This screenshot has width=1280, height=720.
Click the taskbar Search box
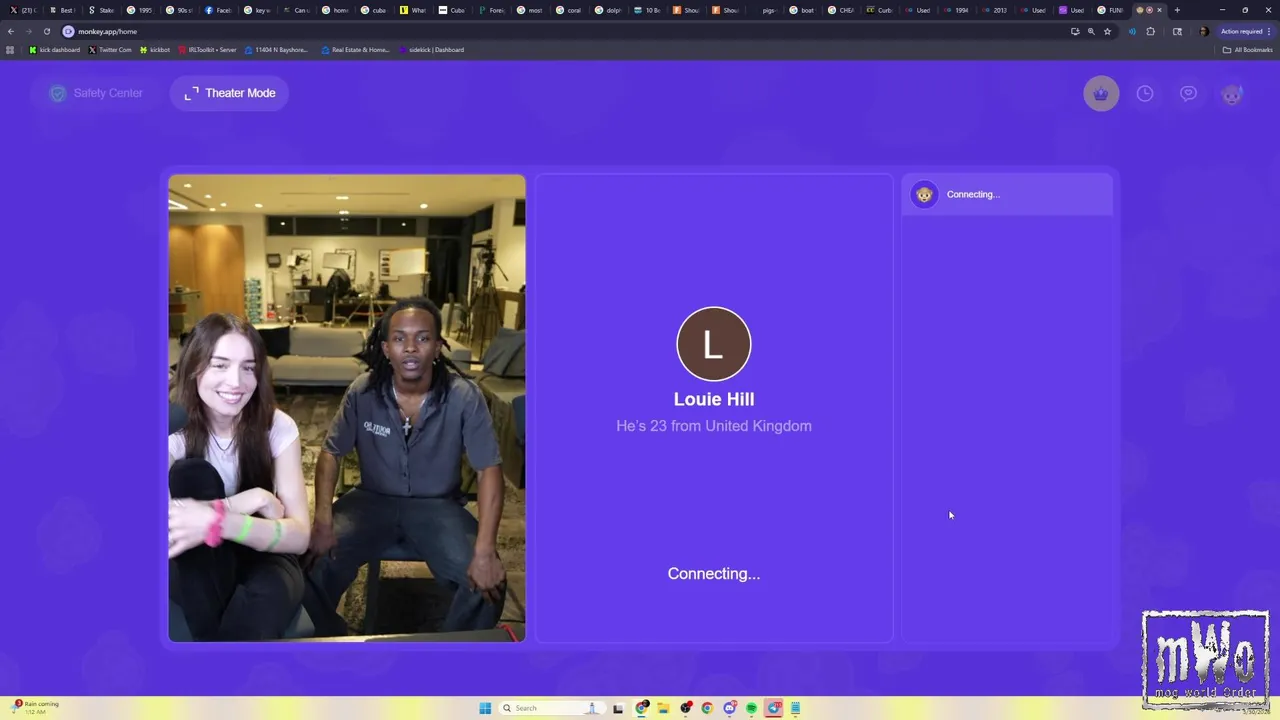552,708
